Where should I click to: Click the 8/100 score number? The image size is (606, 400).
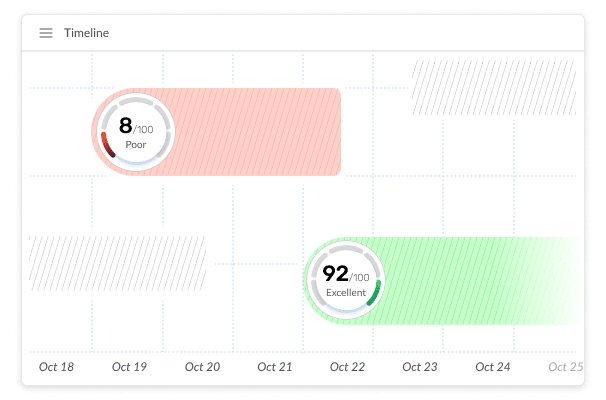[x=136, y=126]
